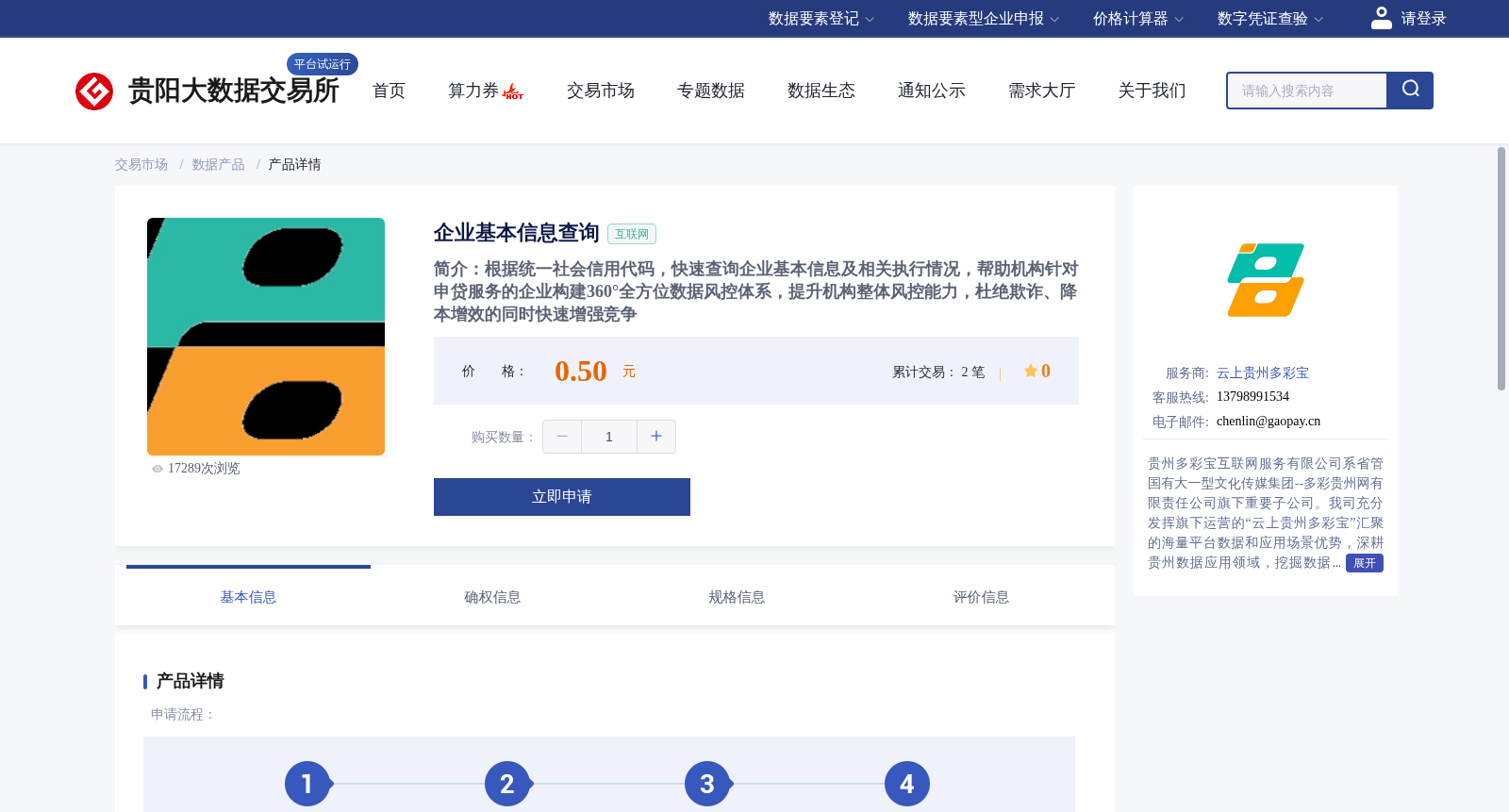Image resolution: width=1509 pixels, height=812 pixels.
Task: Open the 数据要素登记 dropdown menu
Action: point(821,19)
